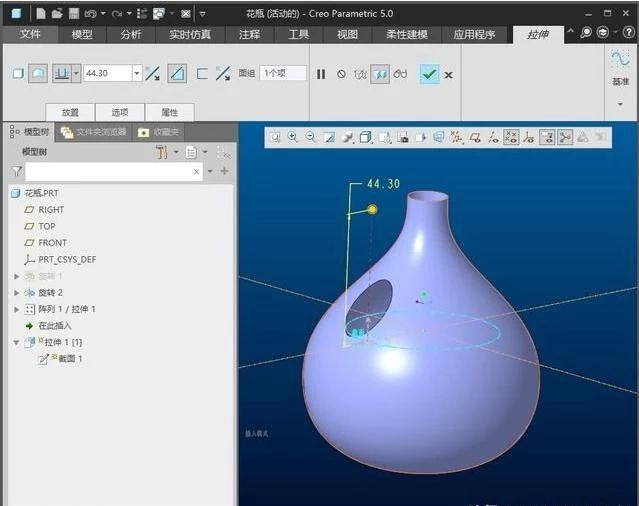This screenshot has height=506, width=639.
Task: Select the FRONT datum plane in tree
Action: (x=52, y=243)
